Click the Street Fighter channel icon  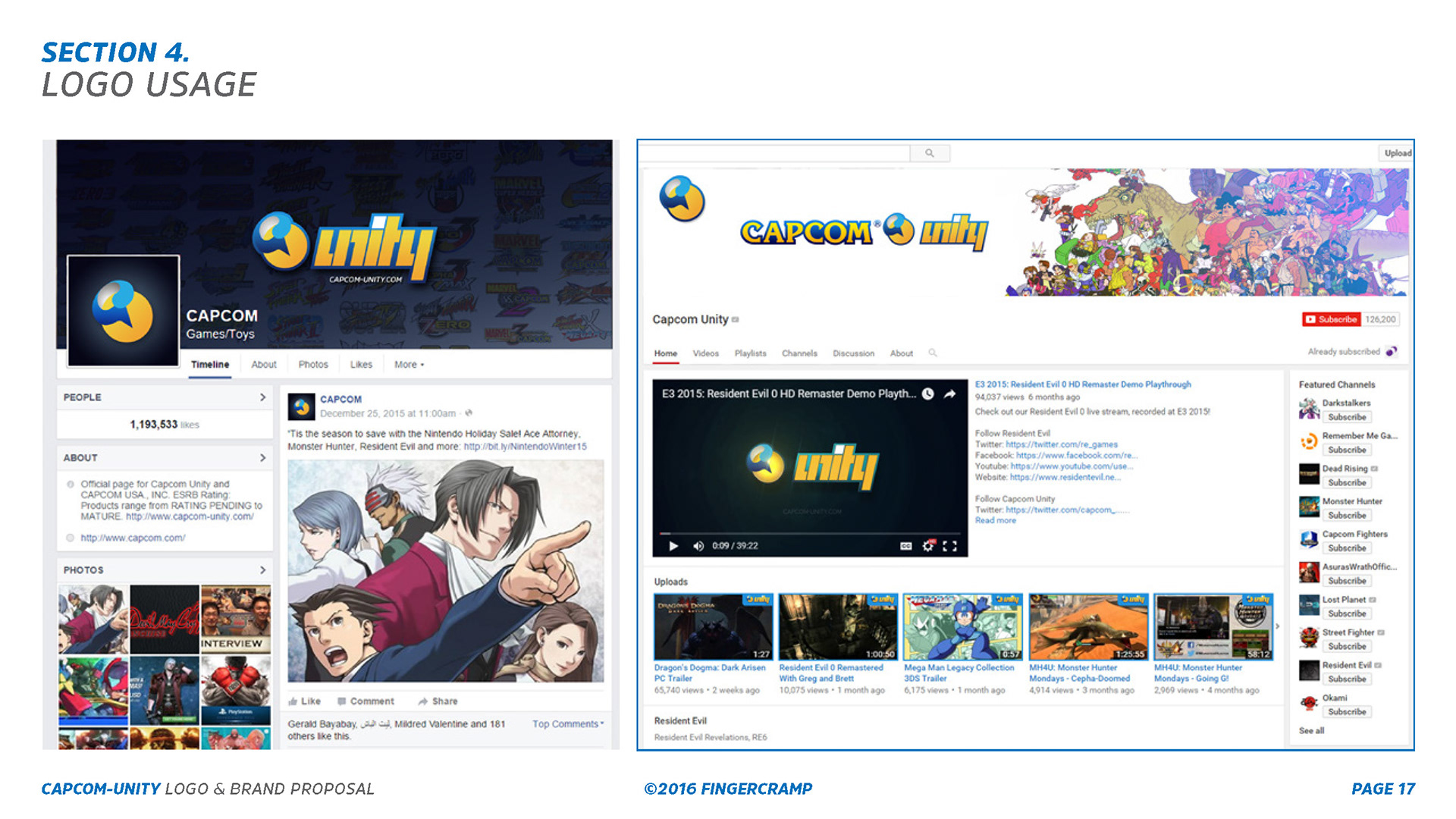1309,638
